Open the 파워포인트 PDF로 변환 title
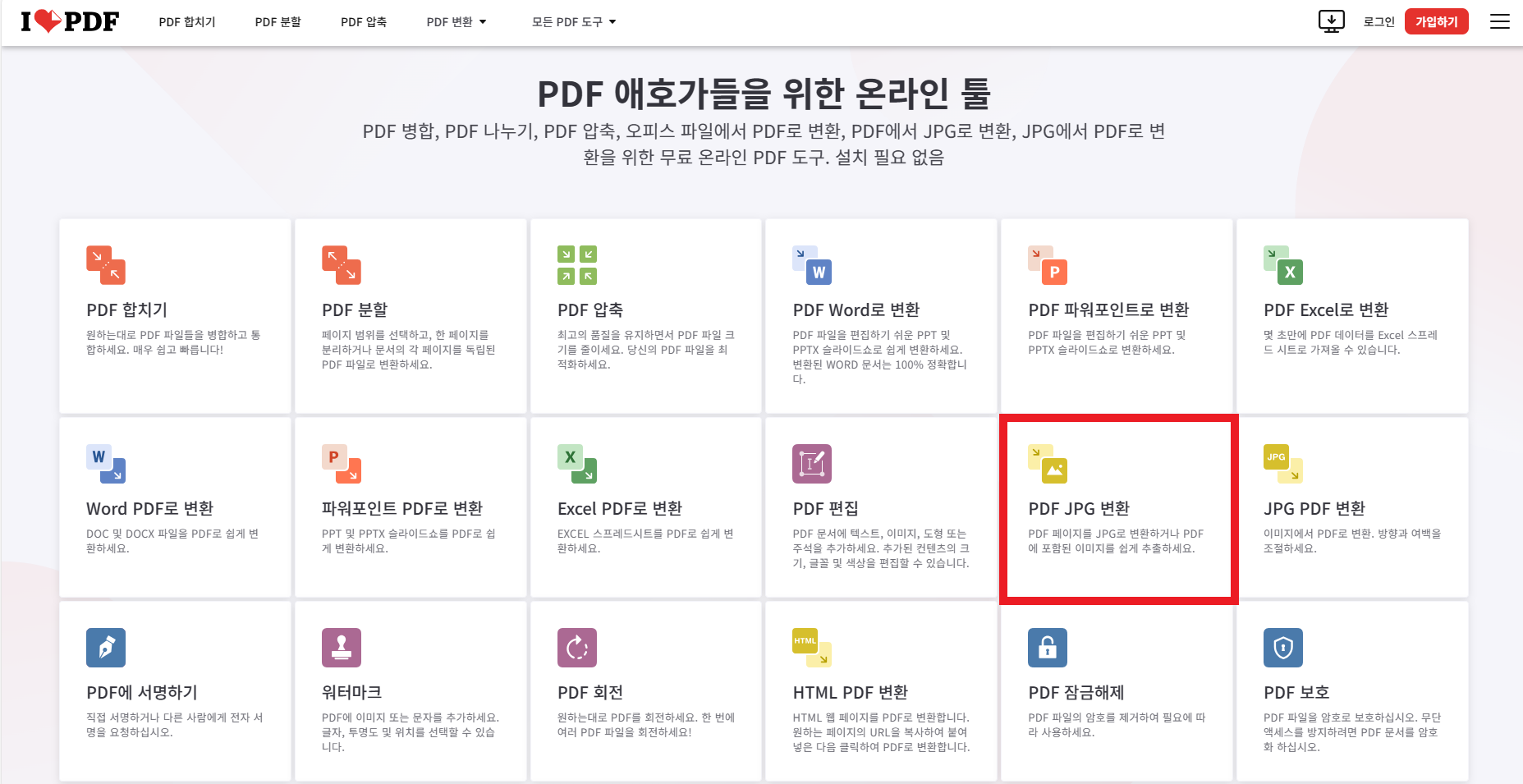The image size is (1523, 784). (402, 509)
